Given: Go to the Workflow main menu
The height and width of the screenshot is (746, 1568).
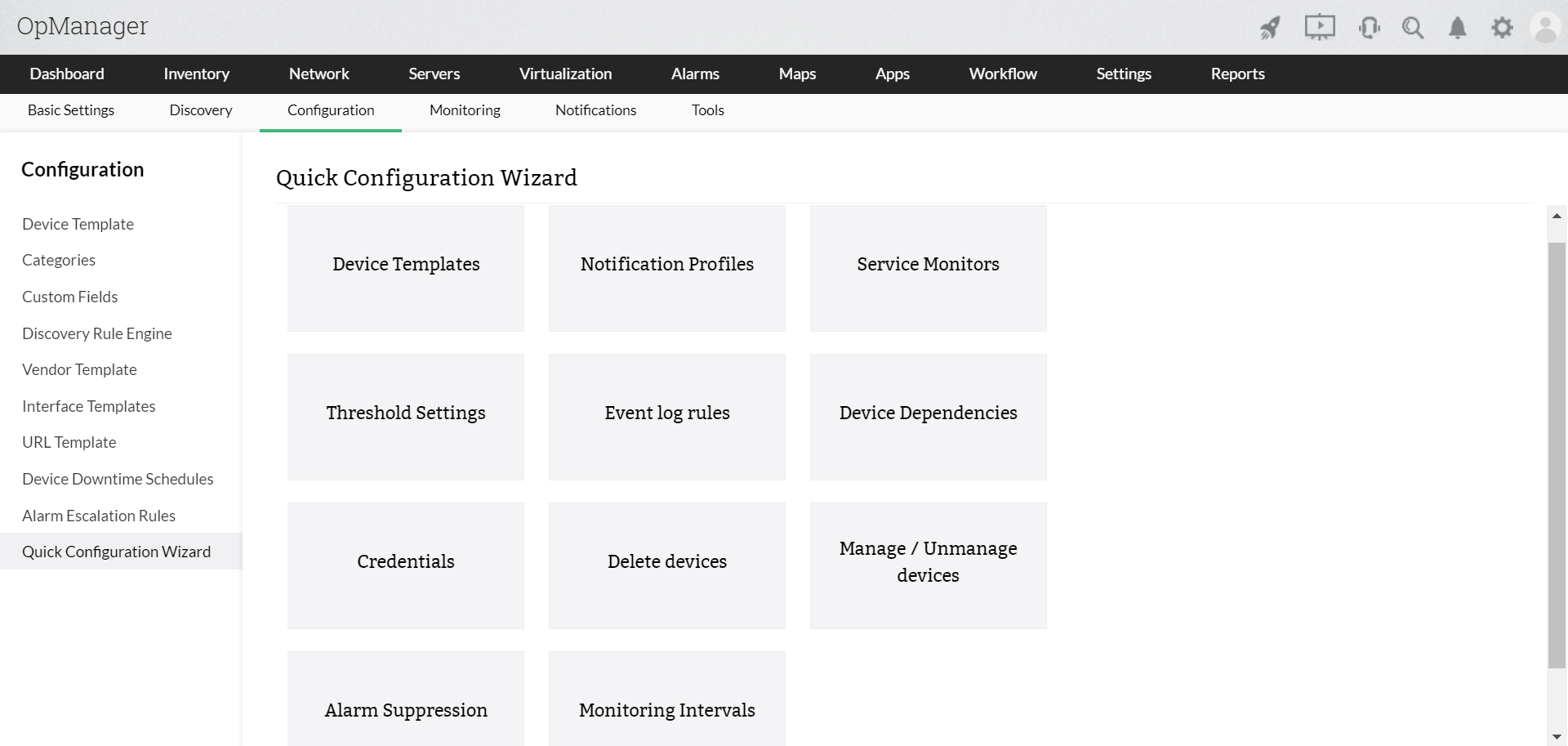Looking at the screenshot, I should pyautogui.click(x=1003, y=74).
